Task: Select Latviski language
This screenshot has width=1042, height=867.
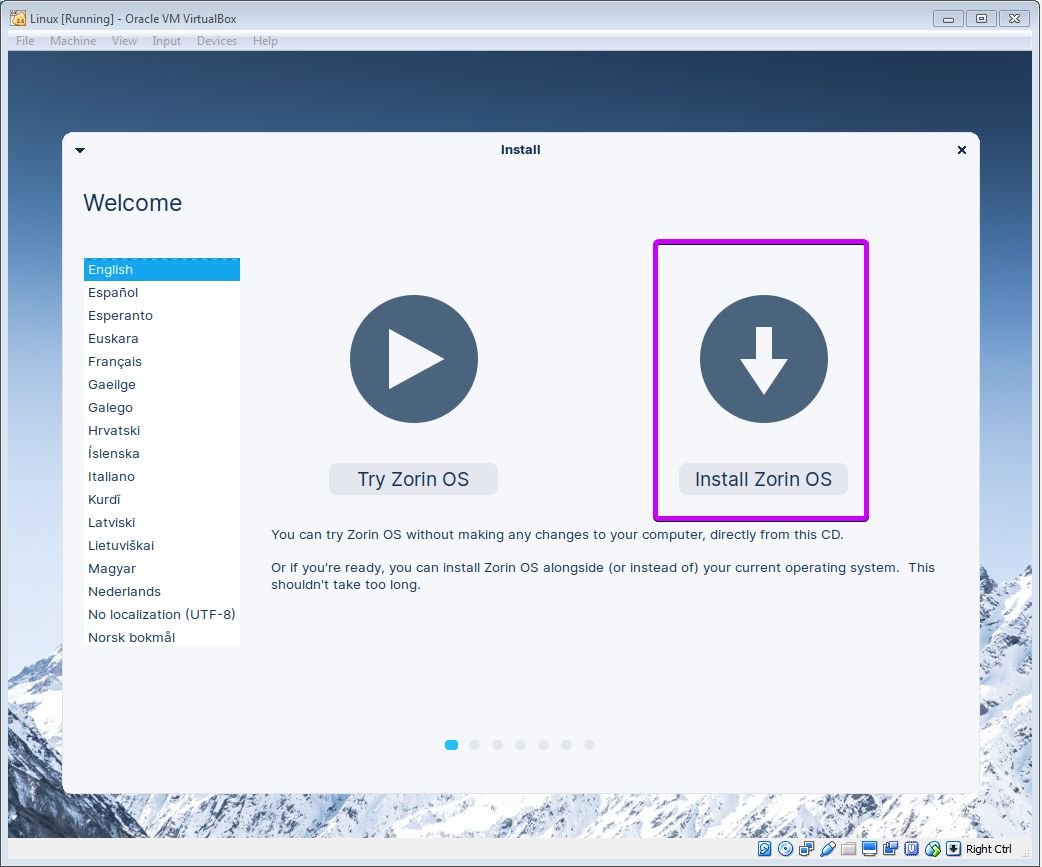Action: tap(161, 523)
